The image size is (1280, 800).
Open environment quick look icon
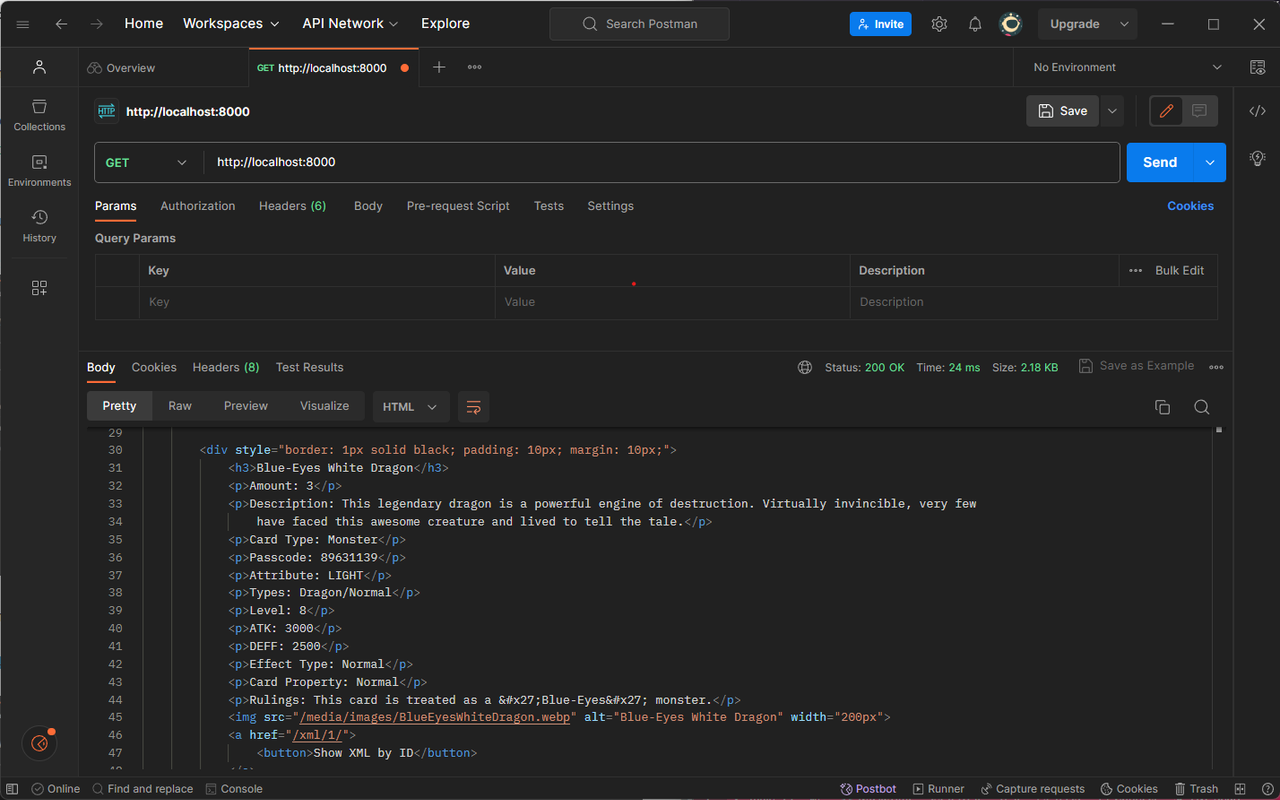pyautogui.click(x=1257, y=67)
